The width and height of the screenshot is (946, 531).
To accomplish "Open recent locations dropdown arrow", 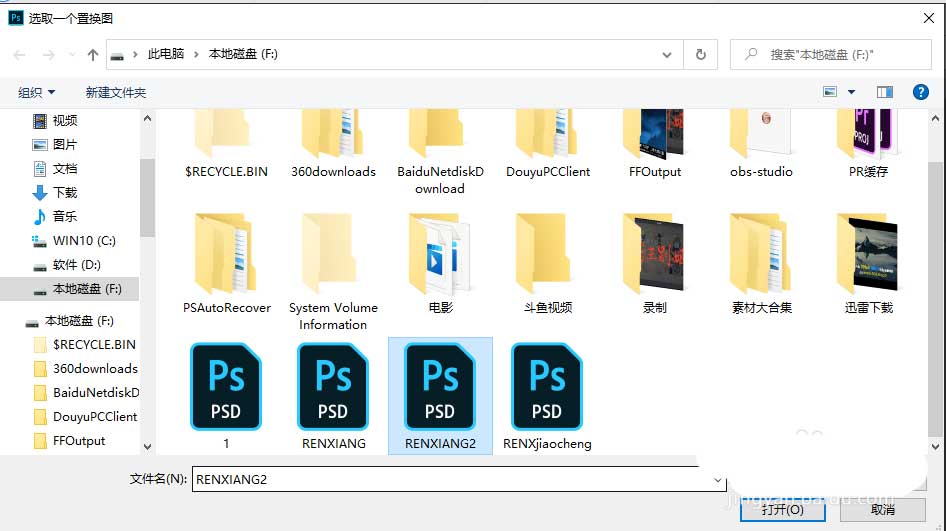I will tap(72, 55).
